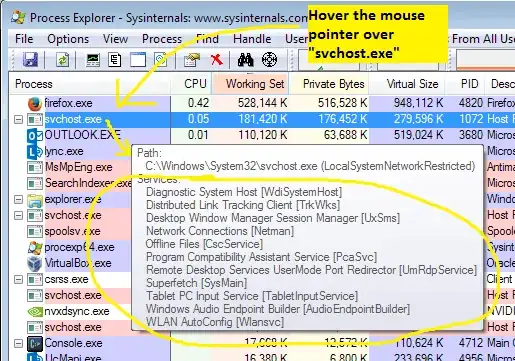
Task: Open the File menu
Action: [x=24, y=39]
